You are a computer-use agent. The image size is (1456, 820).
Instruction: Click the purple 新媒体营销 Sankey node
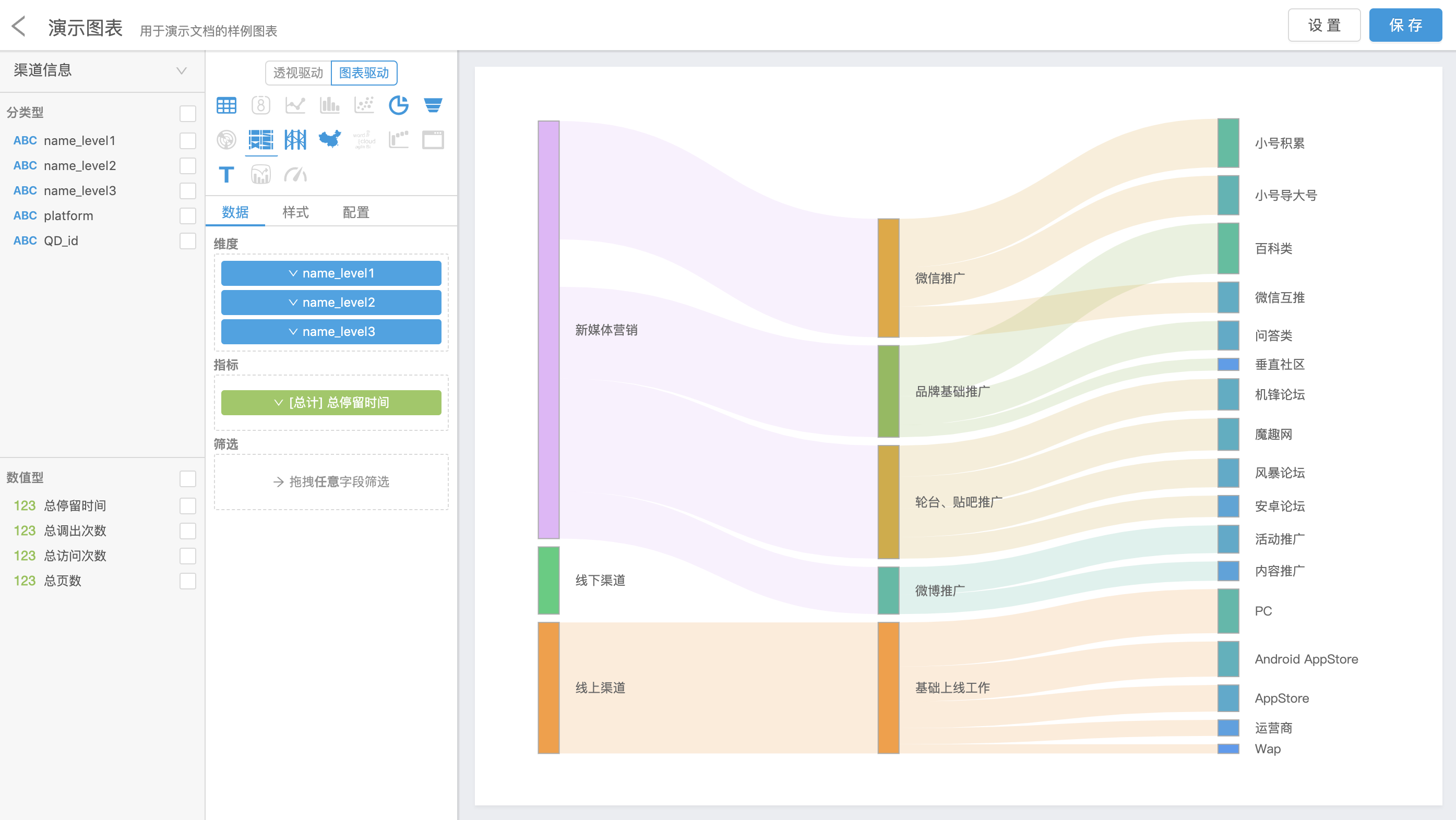[548, 330]
